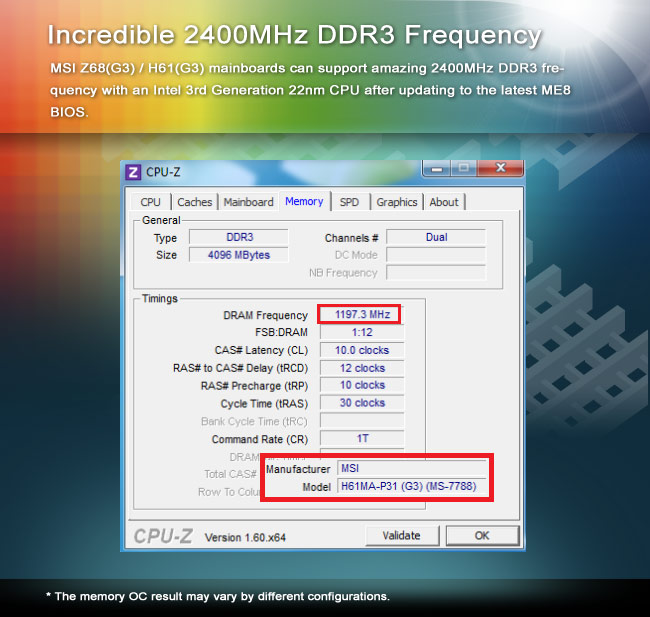Click the Size 4096 MBytes field
This screenshot has height=617, width=650.
238,255
